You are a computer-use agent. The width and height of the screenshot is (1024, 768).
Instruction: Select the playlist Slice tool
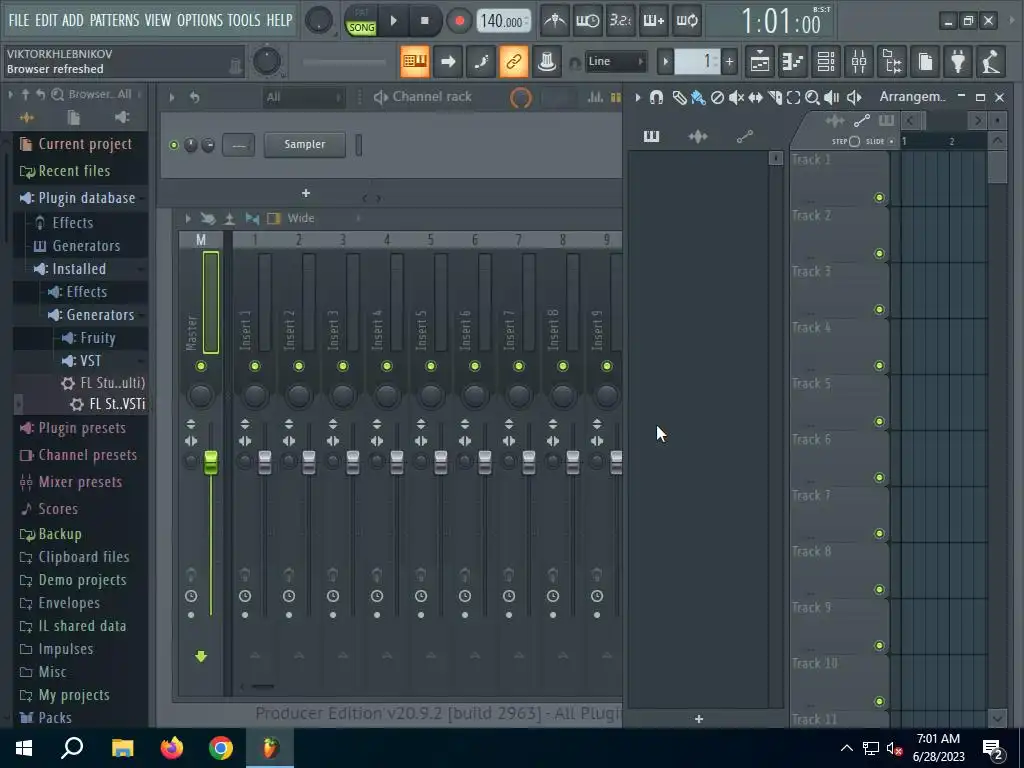(775, 97)
